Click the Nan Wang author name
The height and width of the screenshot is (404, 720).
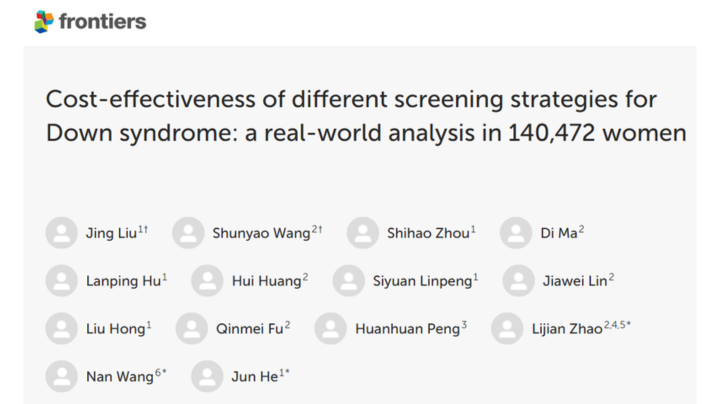tap(120, 377)
